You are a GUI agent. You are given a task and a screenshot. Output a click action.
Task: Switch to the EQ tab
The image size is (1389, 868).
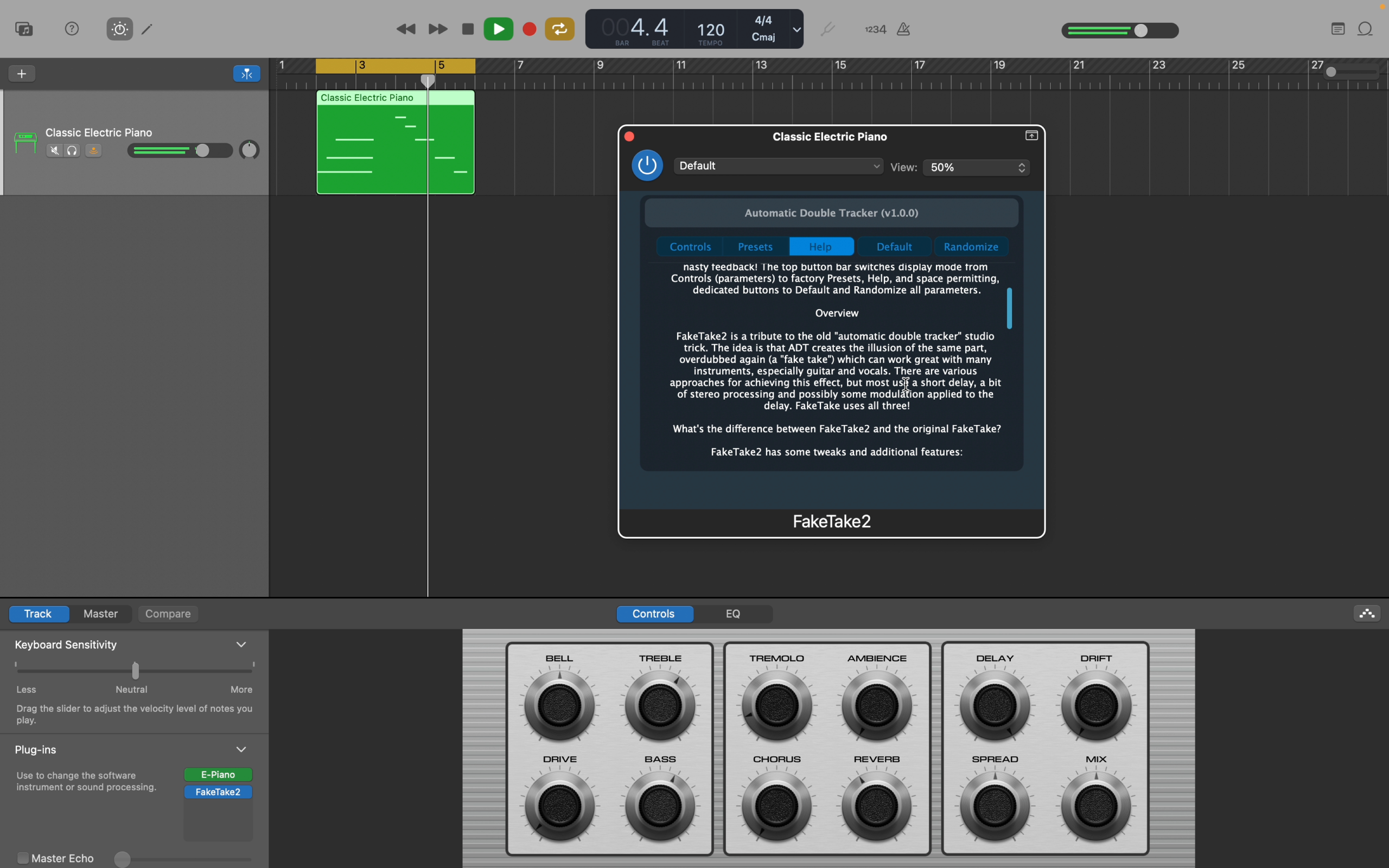pyautogui.click(x=733, y=614)
